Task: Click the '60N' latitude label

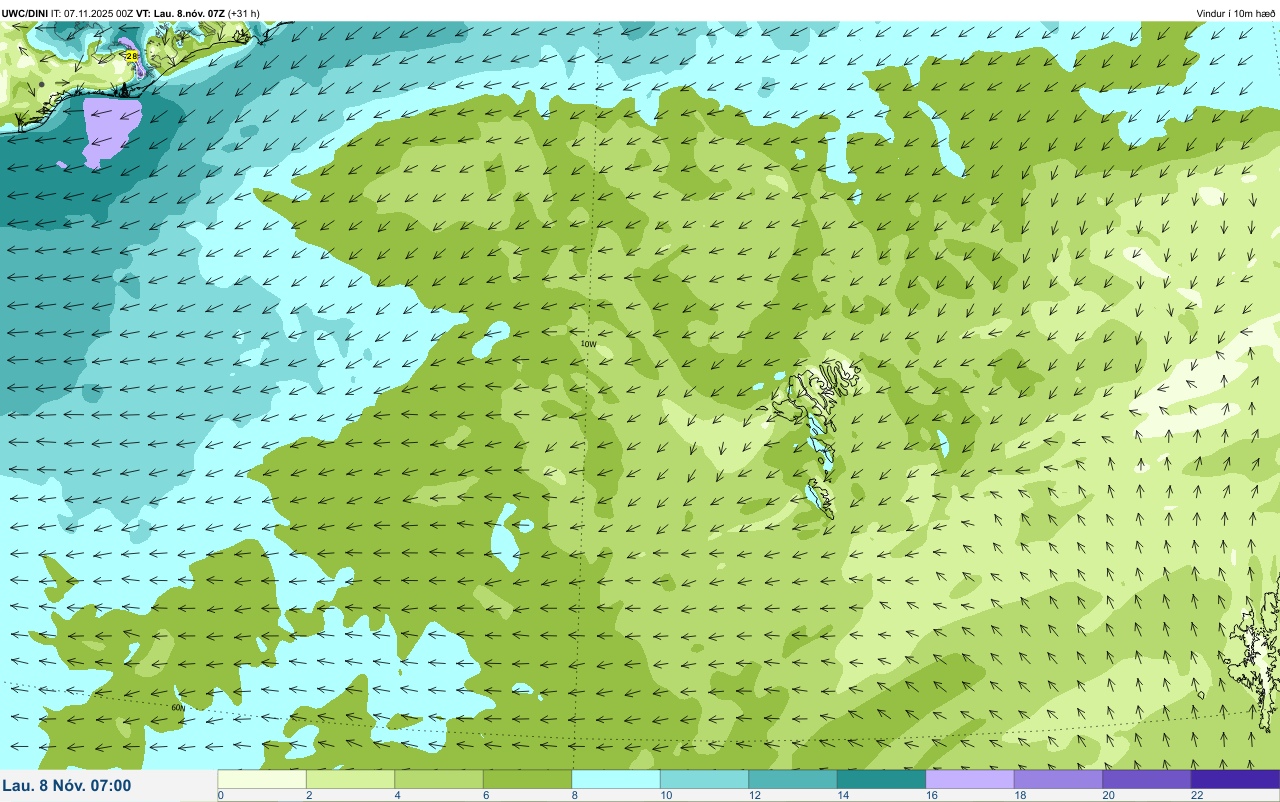Action: [178, 708]
